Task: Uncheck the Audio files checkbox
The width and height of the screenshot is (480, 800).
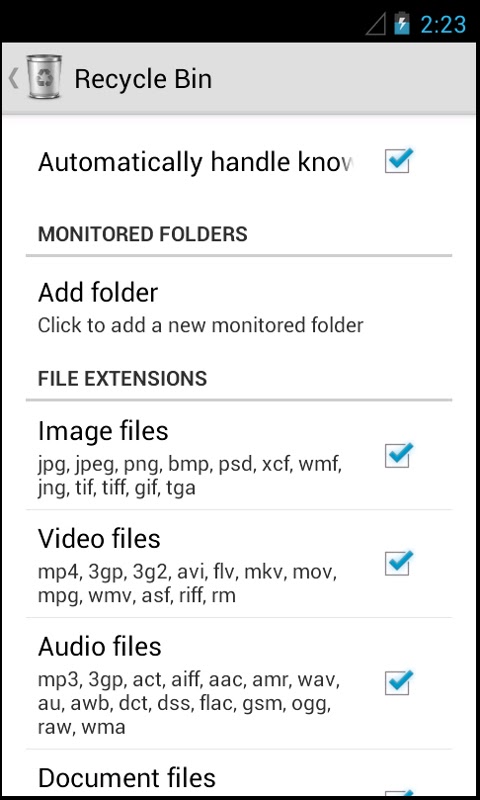Action: click(397, 683)
